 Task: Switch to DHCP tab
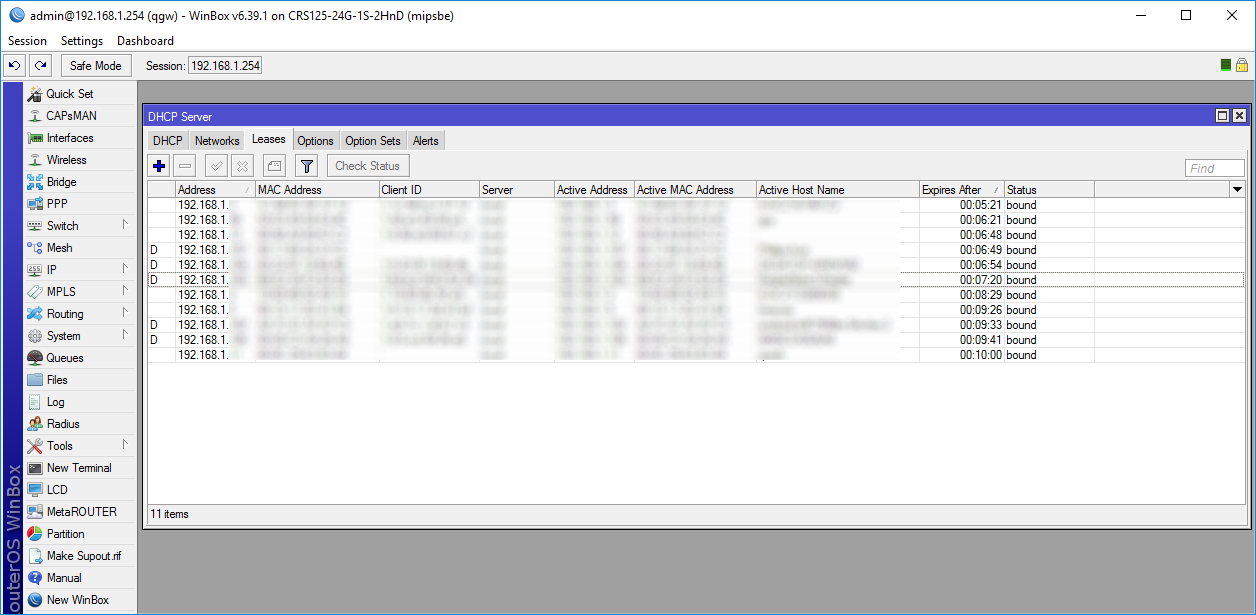[x=168, y=141]
